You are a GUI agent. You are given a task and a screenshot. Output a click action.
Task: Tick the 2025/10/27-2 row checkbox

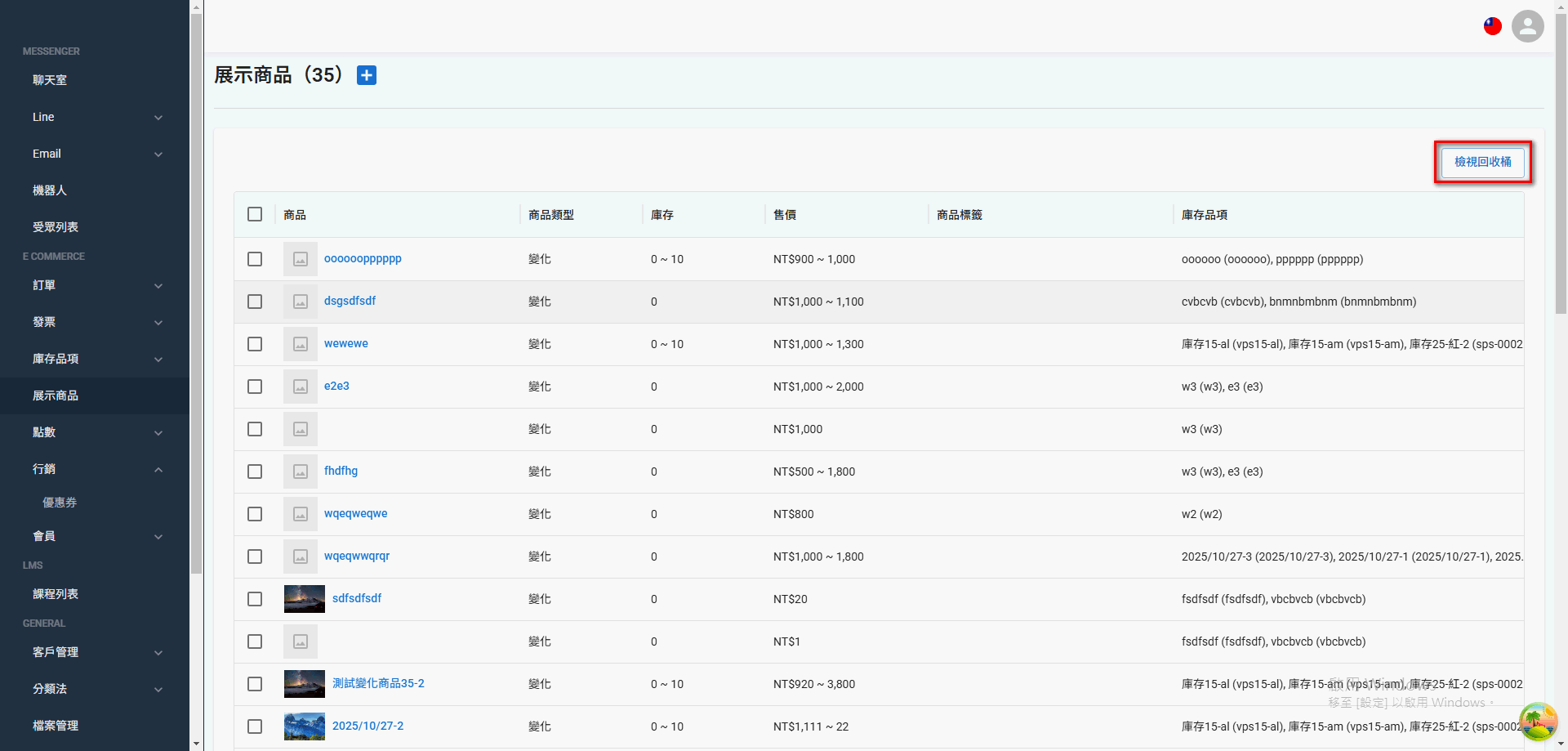tap(255, 726)
